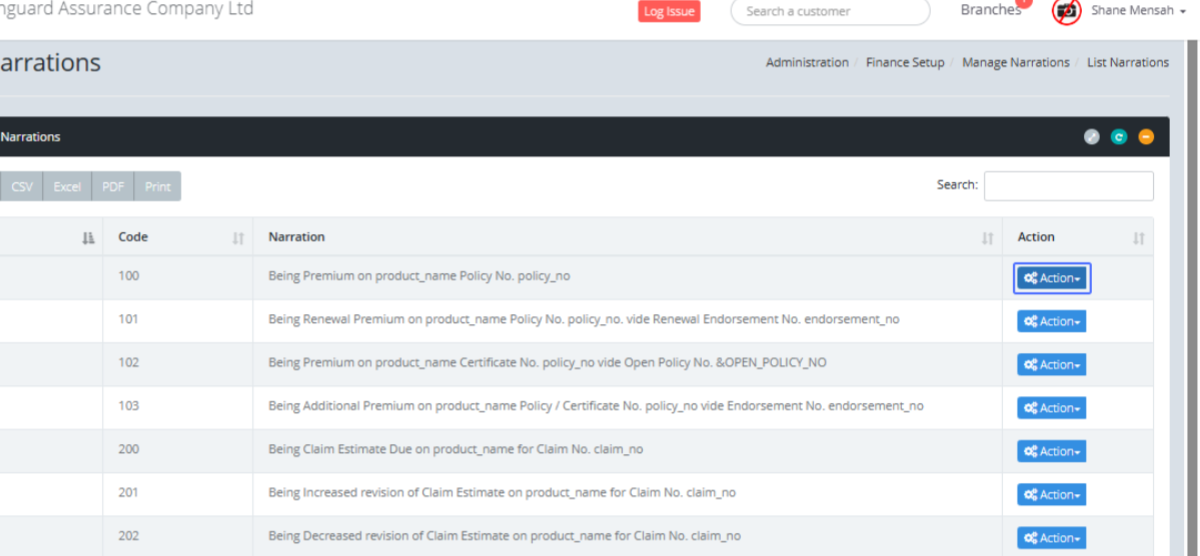Click the sort icon on Action column
This screenshot has height=556, width=1200.
click(1138, 238)
